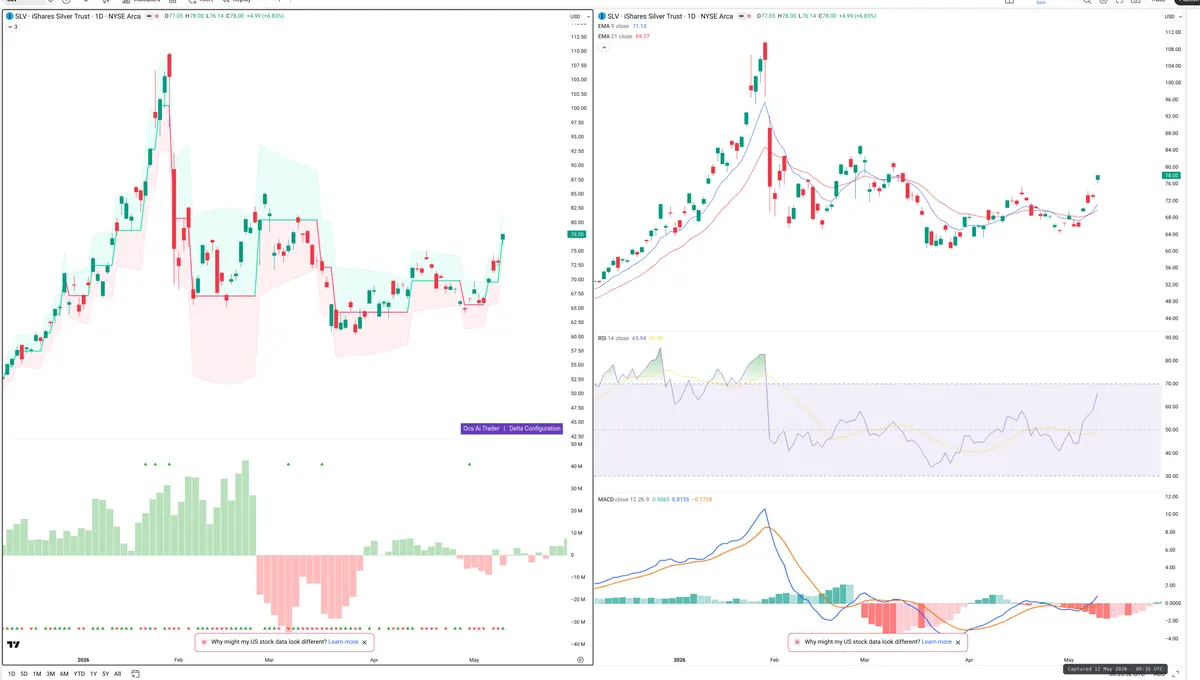The image size is (1200, 680).
Task: Open chart settings gear on left time axis
Action: pos(581,660)
